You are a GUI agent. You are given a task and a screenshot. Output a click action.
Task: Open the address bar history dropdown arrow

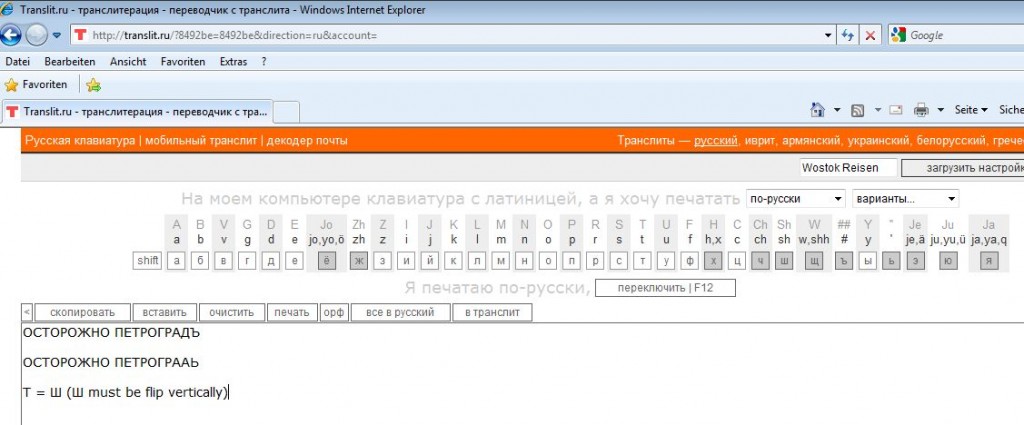828,35
